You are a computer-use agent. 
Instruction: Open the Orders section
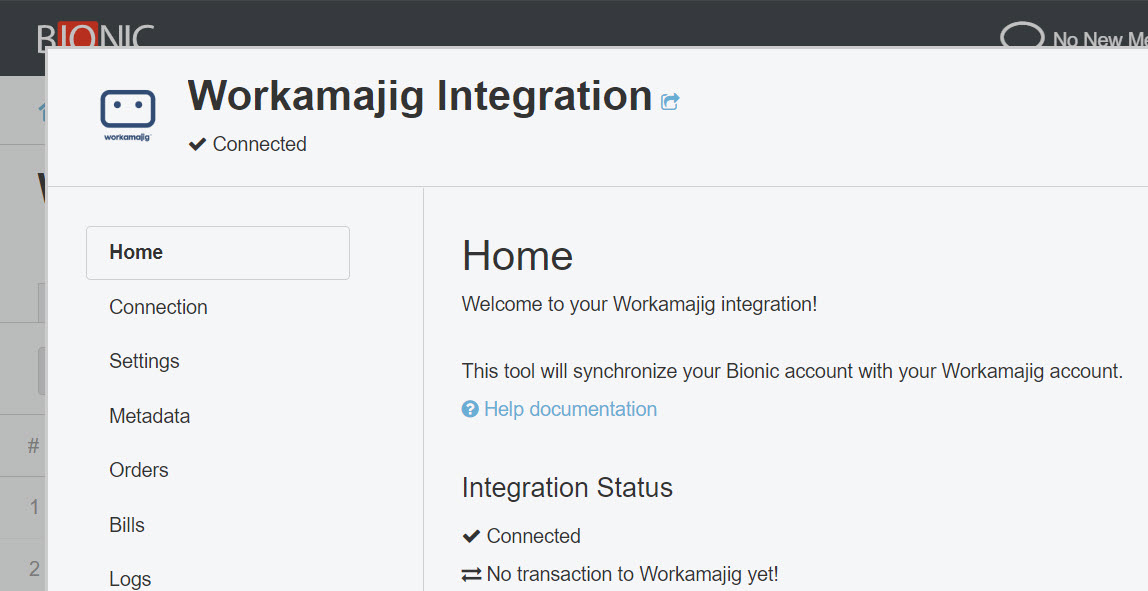point(139,470)
